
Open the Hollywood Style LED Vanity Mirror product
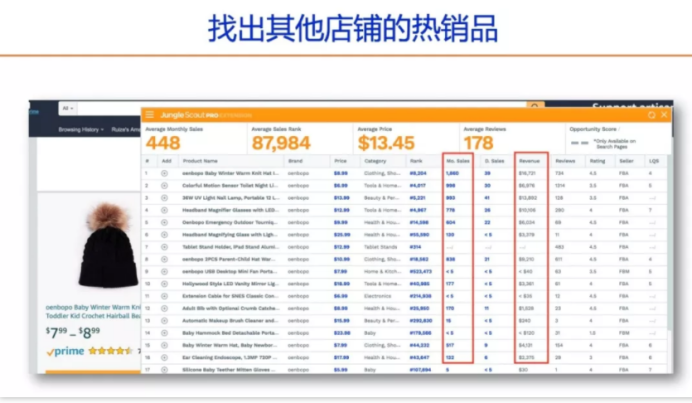230,284
